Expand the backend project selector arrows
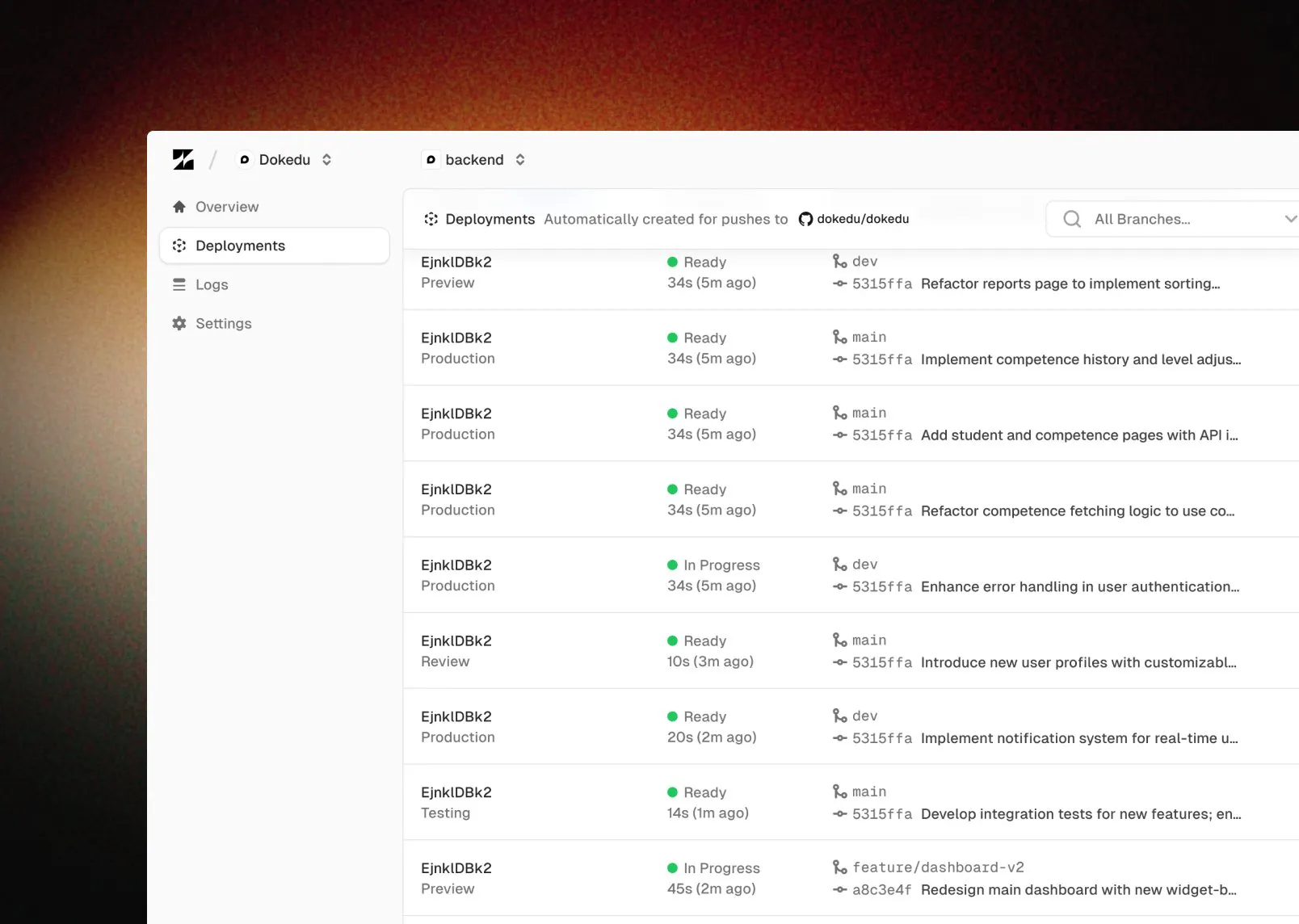The image size is (1299, 924). (x=520, y=160)
